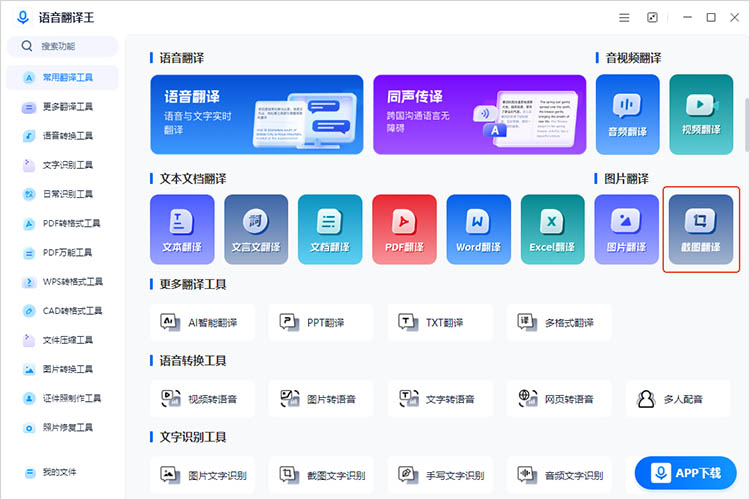This screenshot has height=500, width=750.
Task: Maximize the application window
Action: coord(711,18)
